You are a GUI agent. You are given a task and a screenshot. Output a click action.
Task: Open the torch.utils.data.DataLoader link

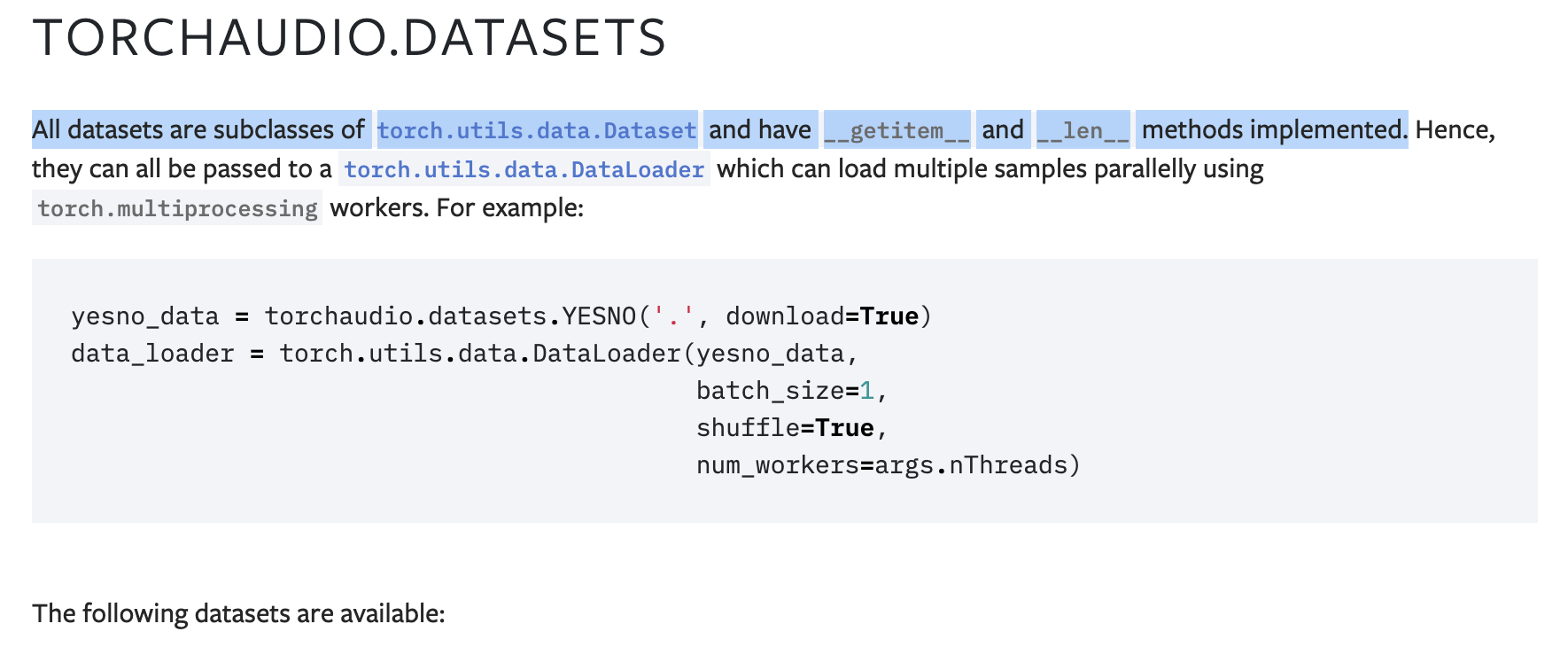click(x=524, y=169)
